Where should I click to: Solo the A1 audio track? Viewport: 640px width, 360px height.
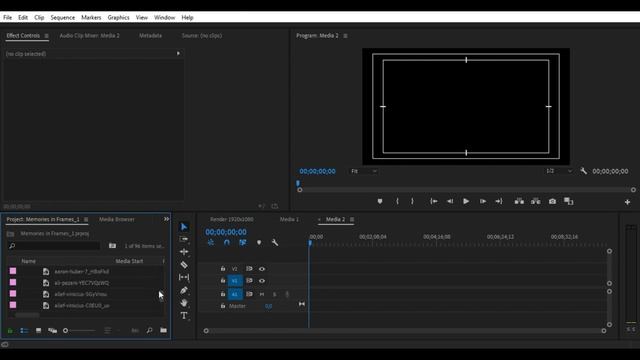click(274, 294)
